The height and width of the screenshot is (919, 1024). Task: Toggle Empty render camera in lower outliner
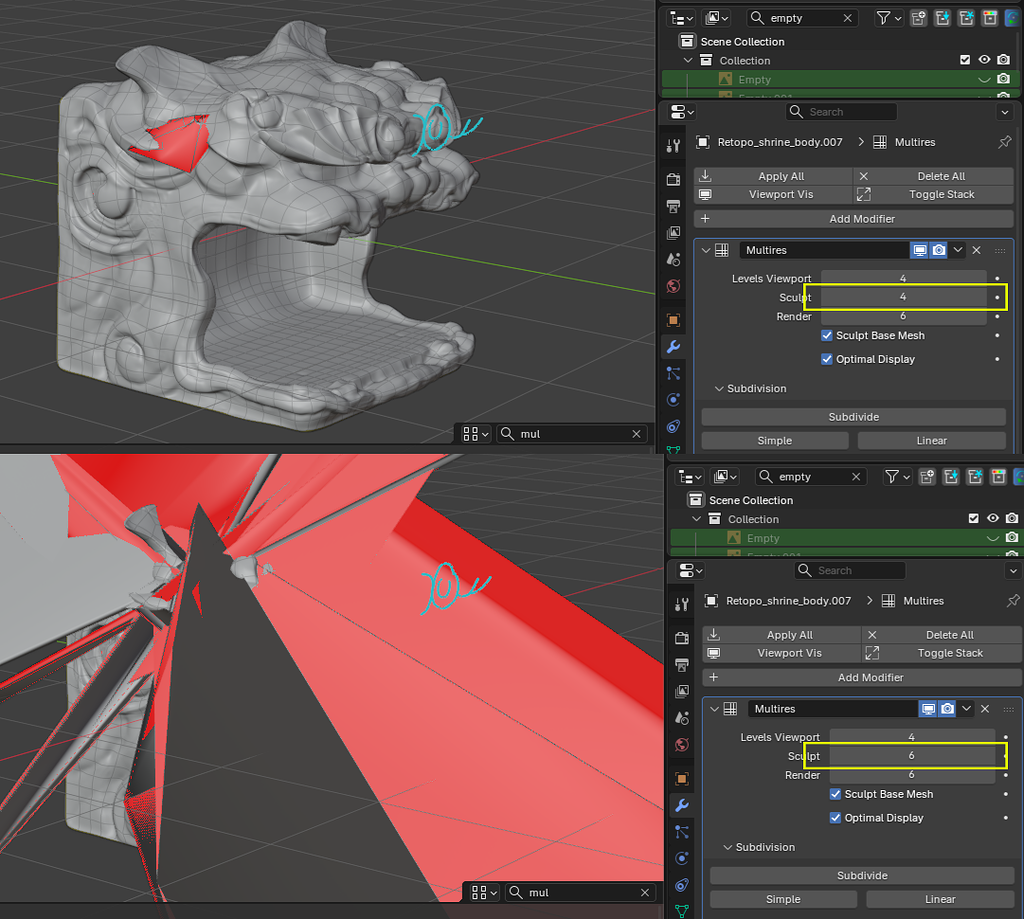click(1012, 538)
